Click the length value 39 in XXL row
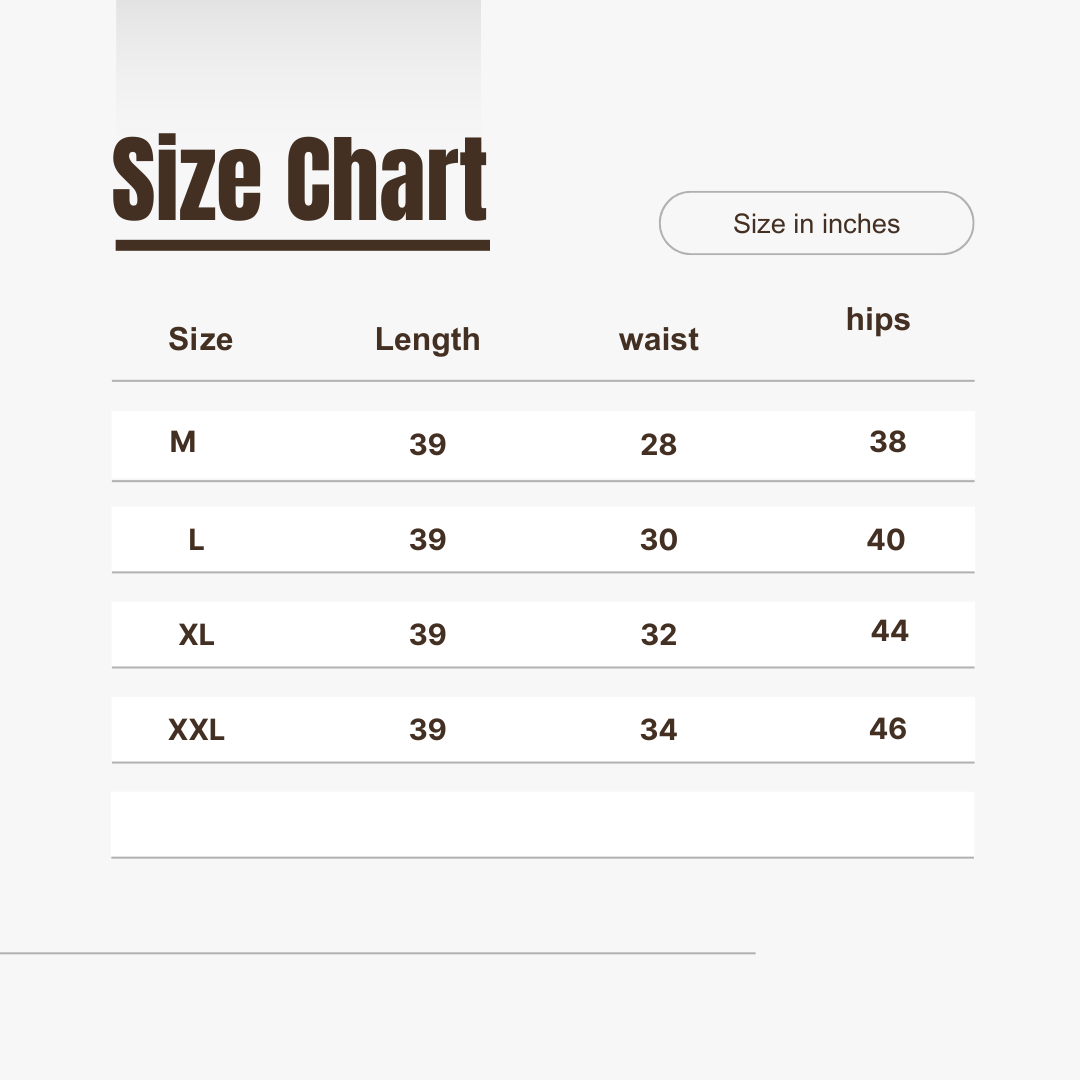The image size is (1080, 1080). 427,731
